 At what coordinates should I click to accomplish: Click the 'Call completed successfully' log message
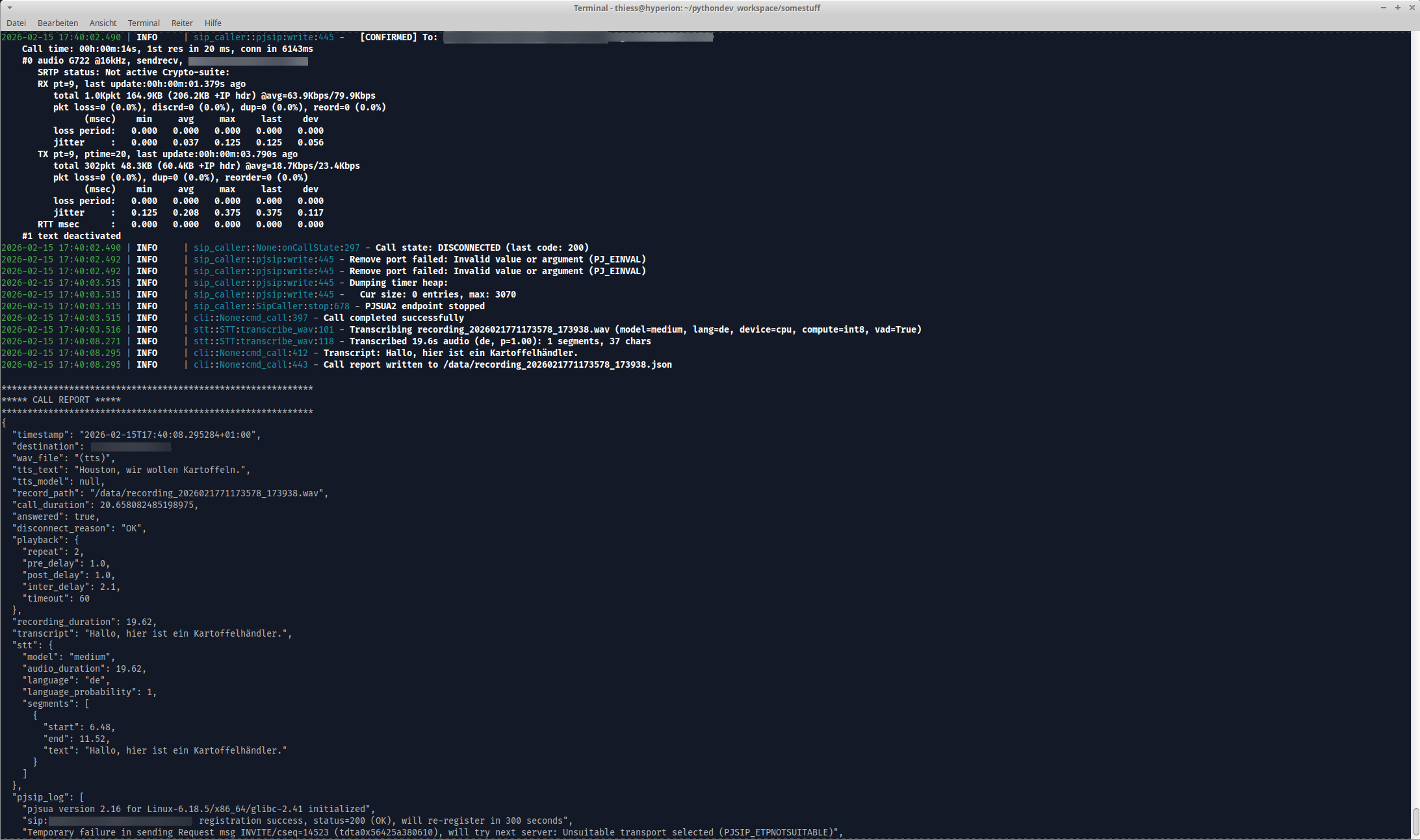pos(393,318)
